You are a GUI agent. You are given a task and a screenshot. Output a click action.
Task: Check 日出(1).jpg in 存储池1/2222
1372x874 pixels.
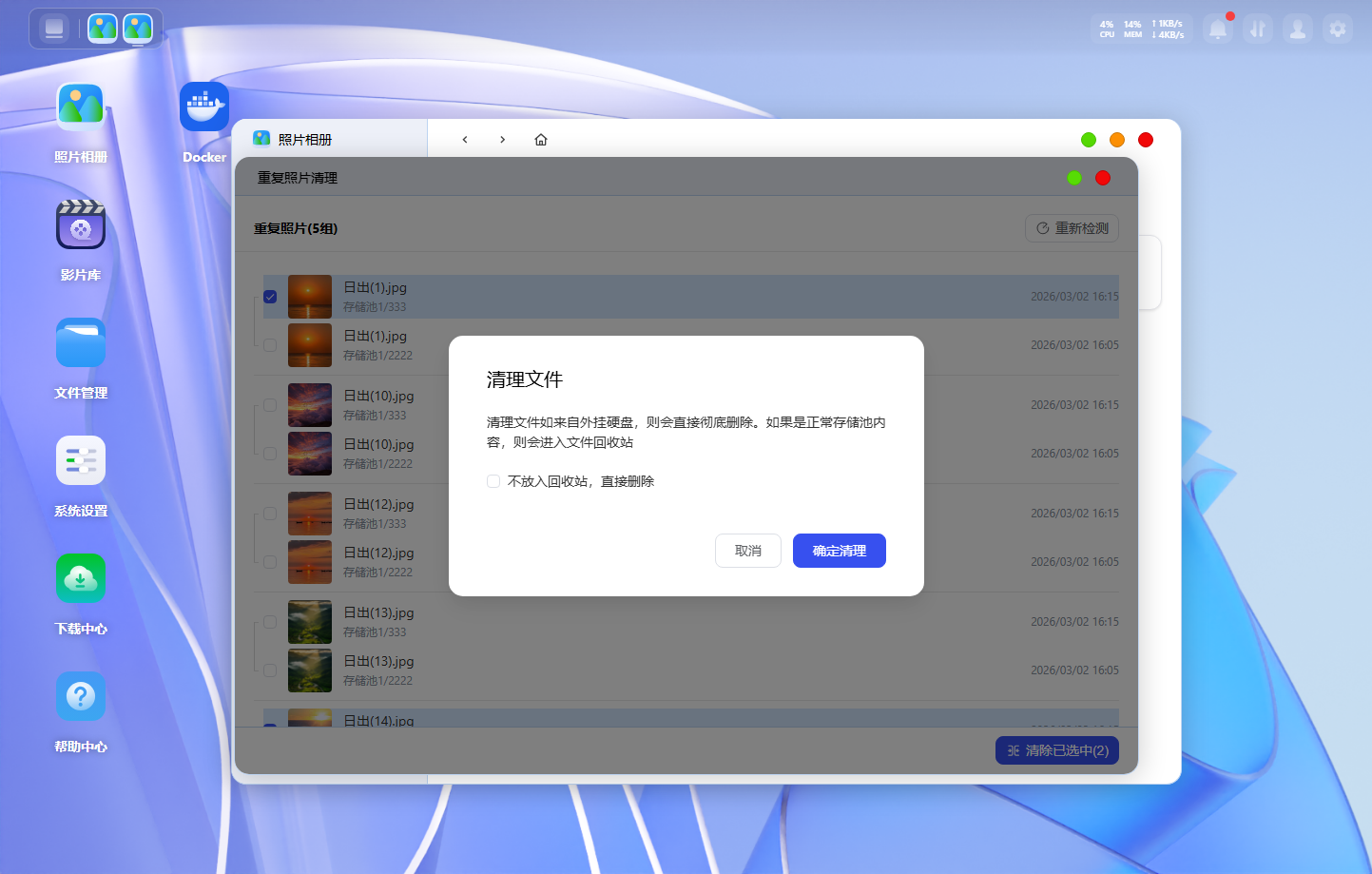click(270, 345)
